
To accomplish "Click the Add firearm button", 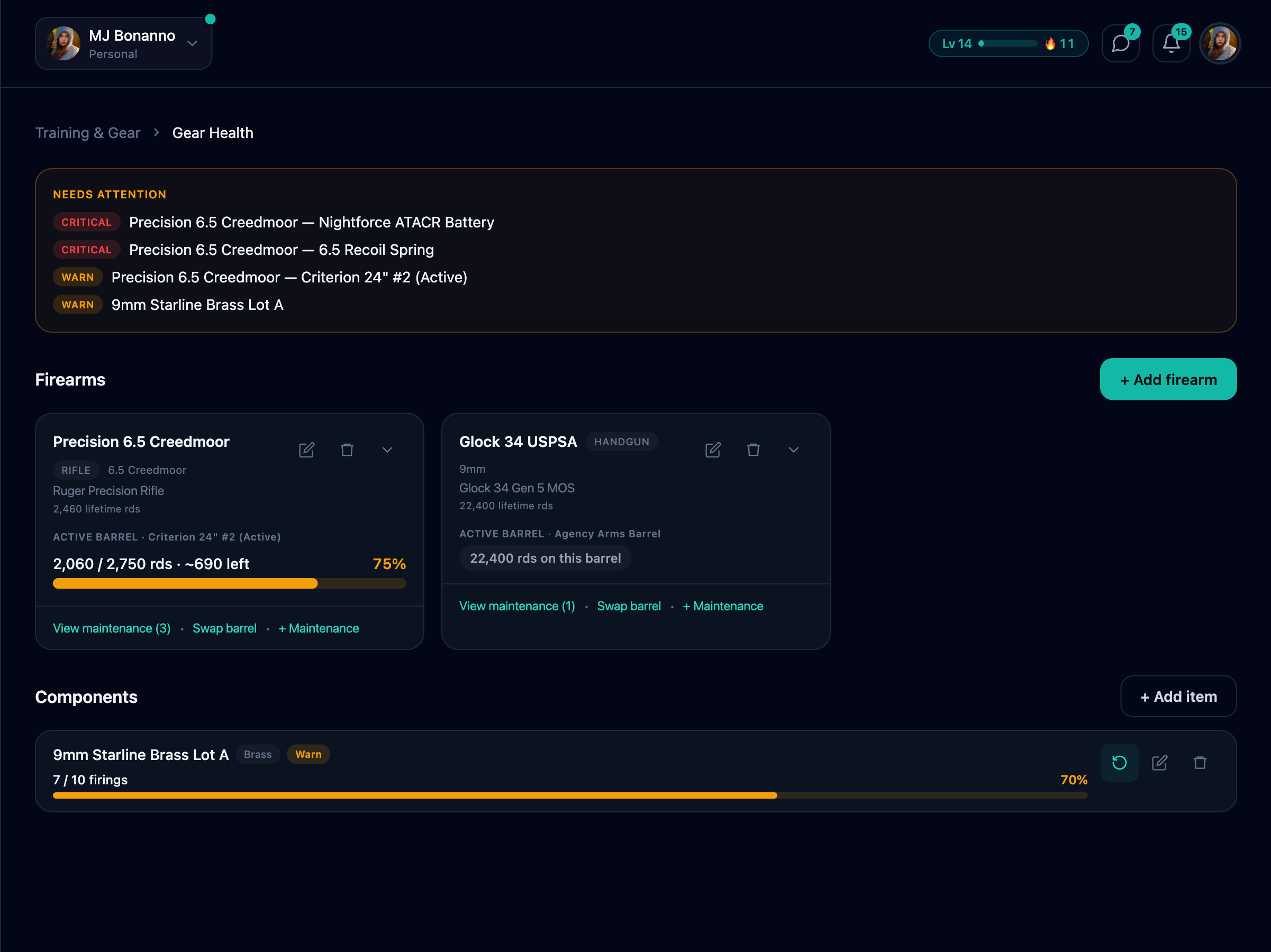I will (1168, 380).
